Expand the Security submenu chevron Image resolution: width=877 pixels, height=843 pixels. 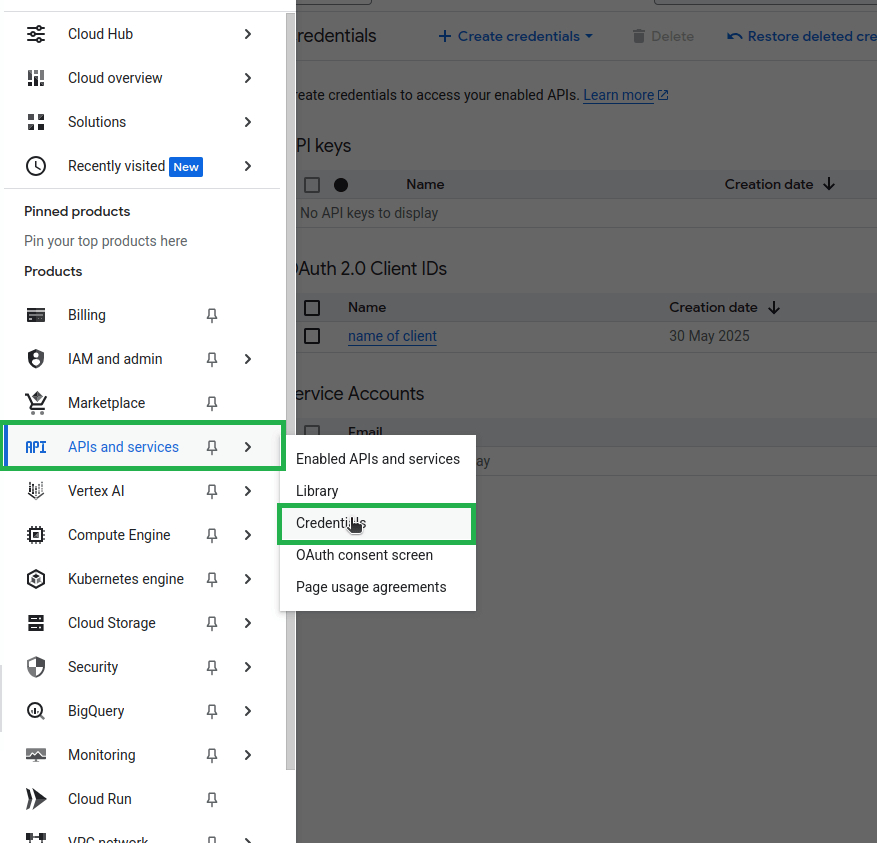(x=248, y=667)
